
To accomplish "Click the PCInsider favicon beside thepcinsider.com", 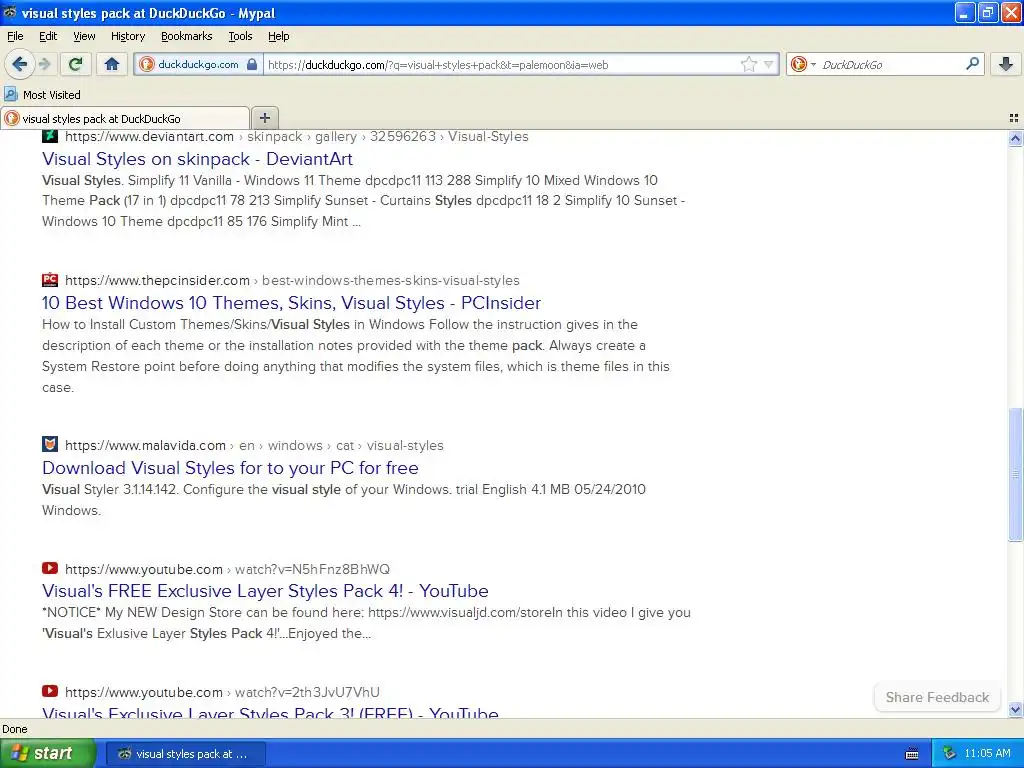I will (x=50, y=280).
